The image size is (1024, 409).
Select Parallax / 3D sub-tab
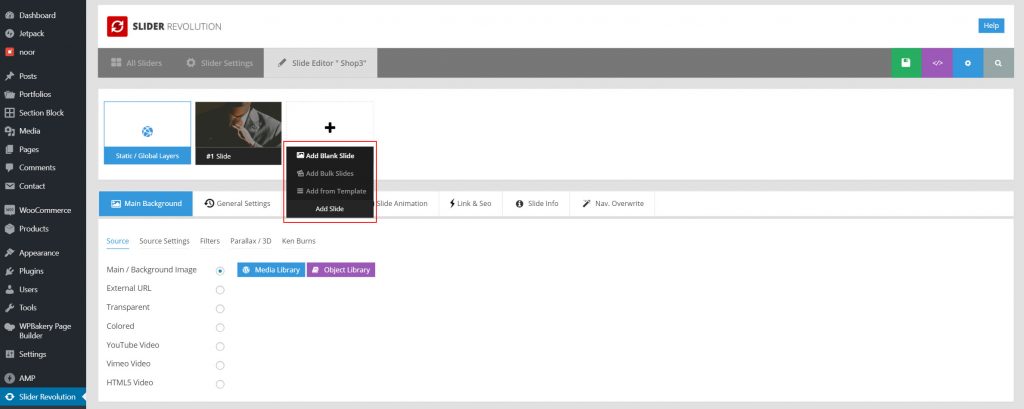(251, 241)
